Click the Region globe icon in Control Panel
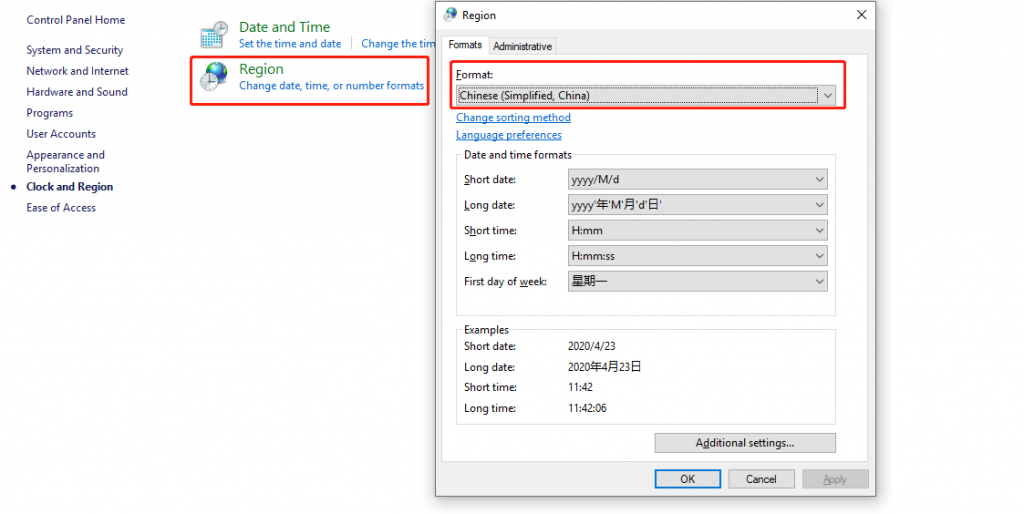This screenshot has width=1024, height=514. point(214,76)
